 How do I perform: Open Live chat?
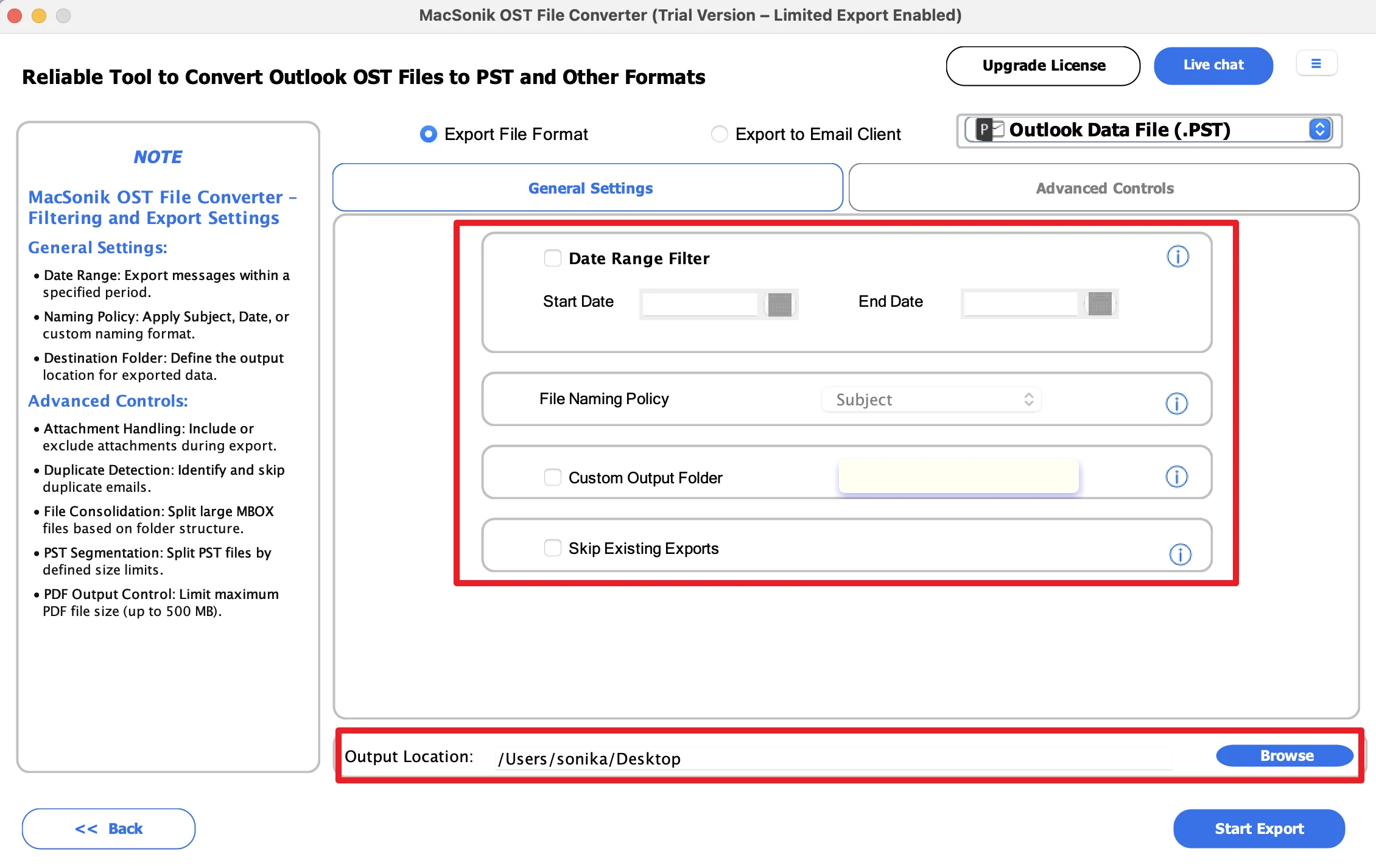[x=1213, y=65]
